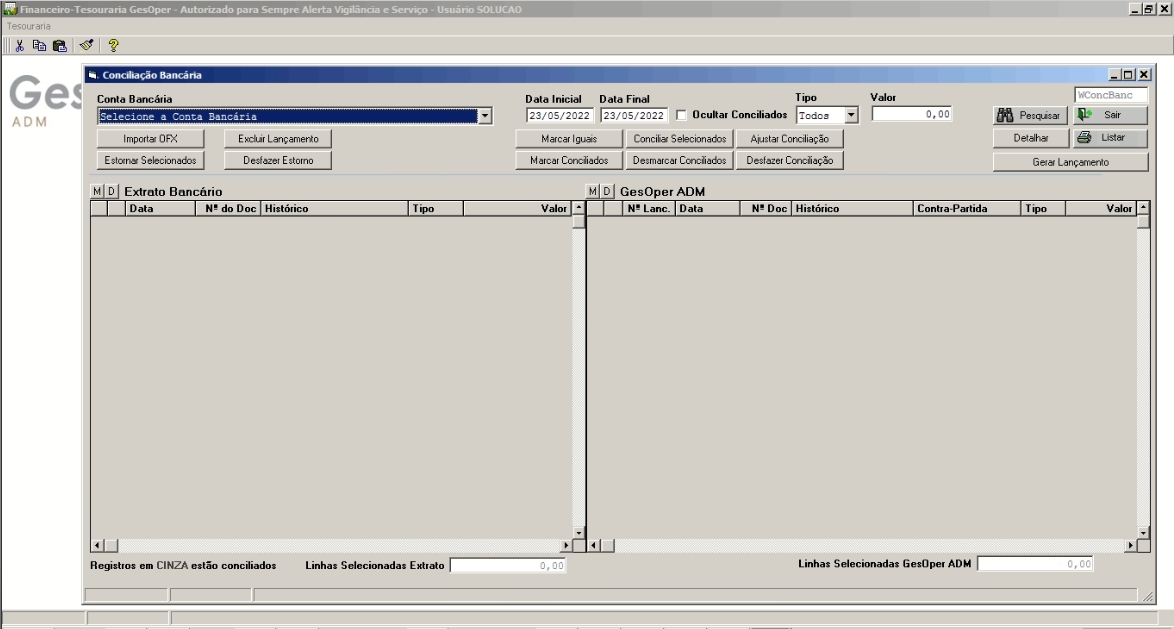Click Valor column header in Extrato Bancário

point(517,208)
